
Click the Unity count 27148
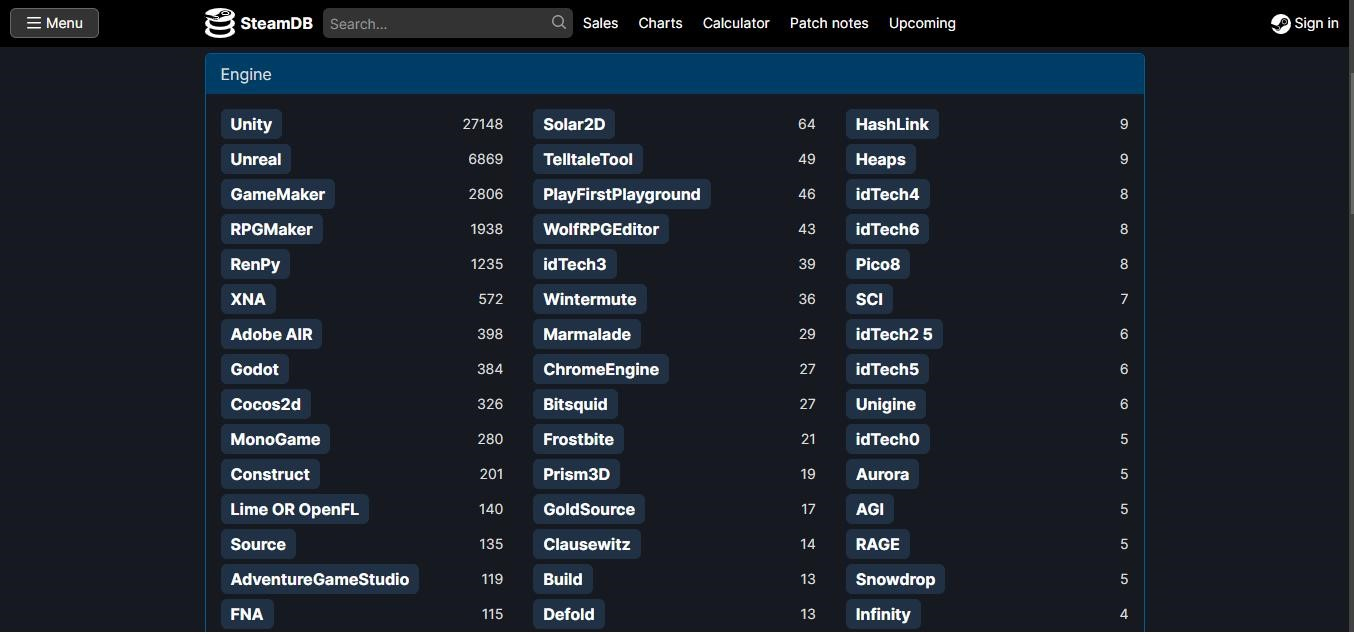tap(483, 124)
